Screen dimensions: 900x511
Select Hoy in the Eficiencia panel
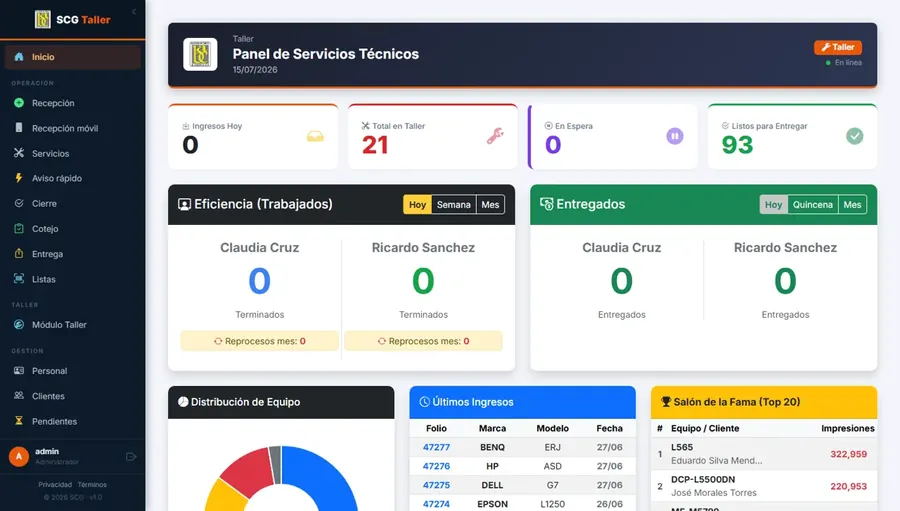[417, 204]
